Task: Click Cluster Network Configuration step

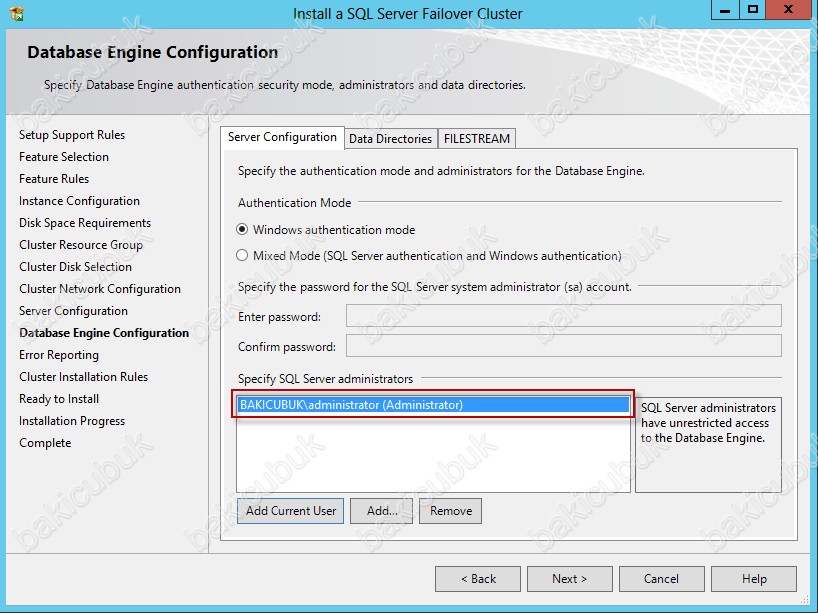Action: [x=100, y=289]
